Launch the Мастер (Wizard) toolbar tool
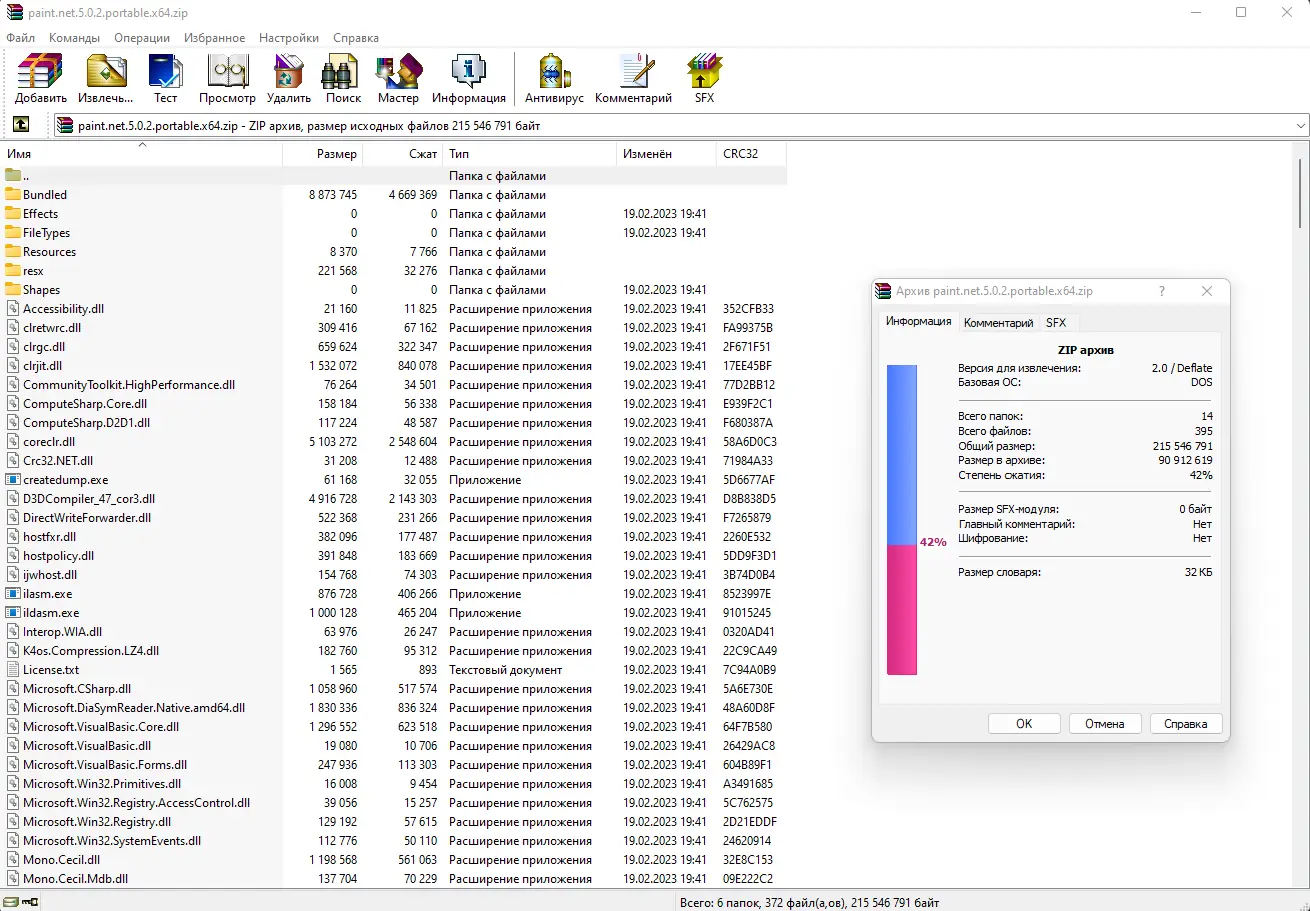The image size is (1310, 911). click(x=398, y=72)
